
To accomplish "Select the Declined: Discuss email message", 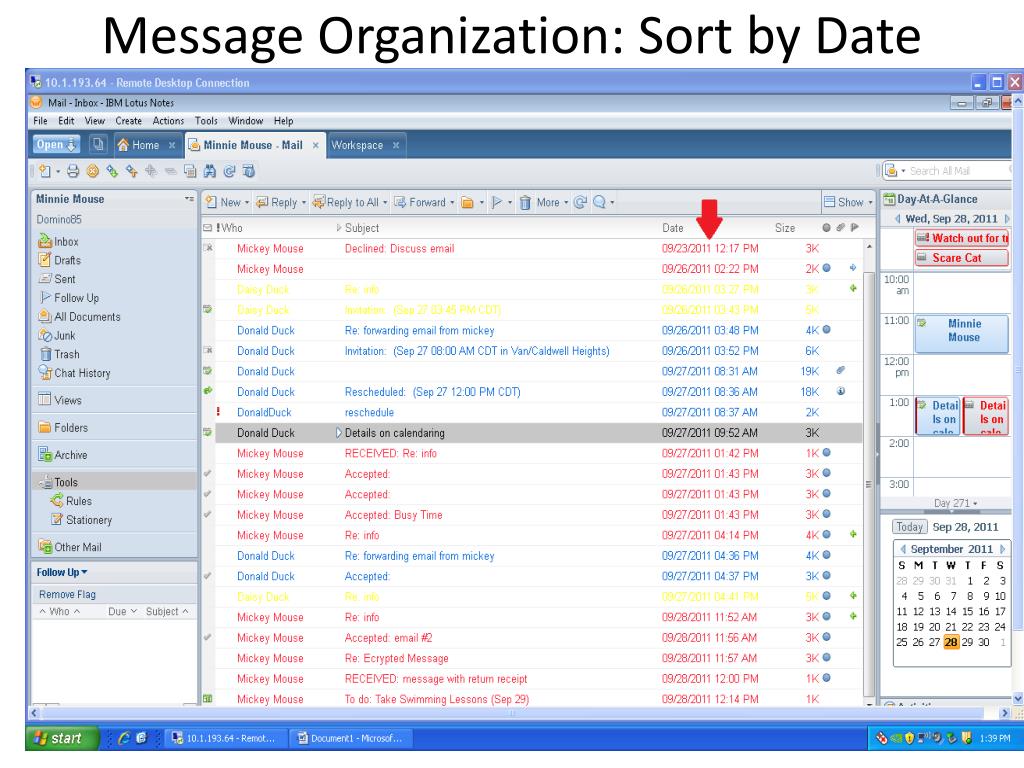I will coord(534,248).
